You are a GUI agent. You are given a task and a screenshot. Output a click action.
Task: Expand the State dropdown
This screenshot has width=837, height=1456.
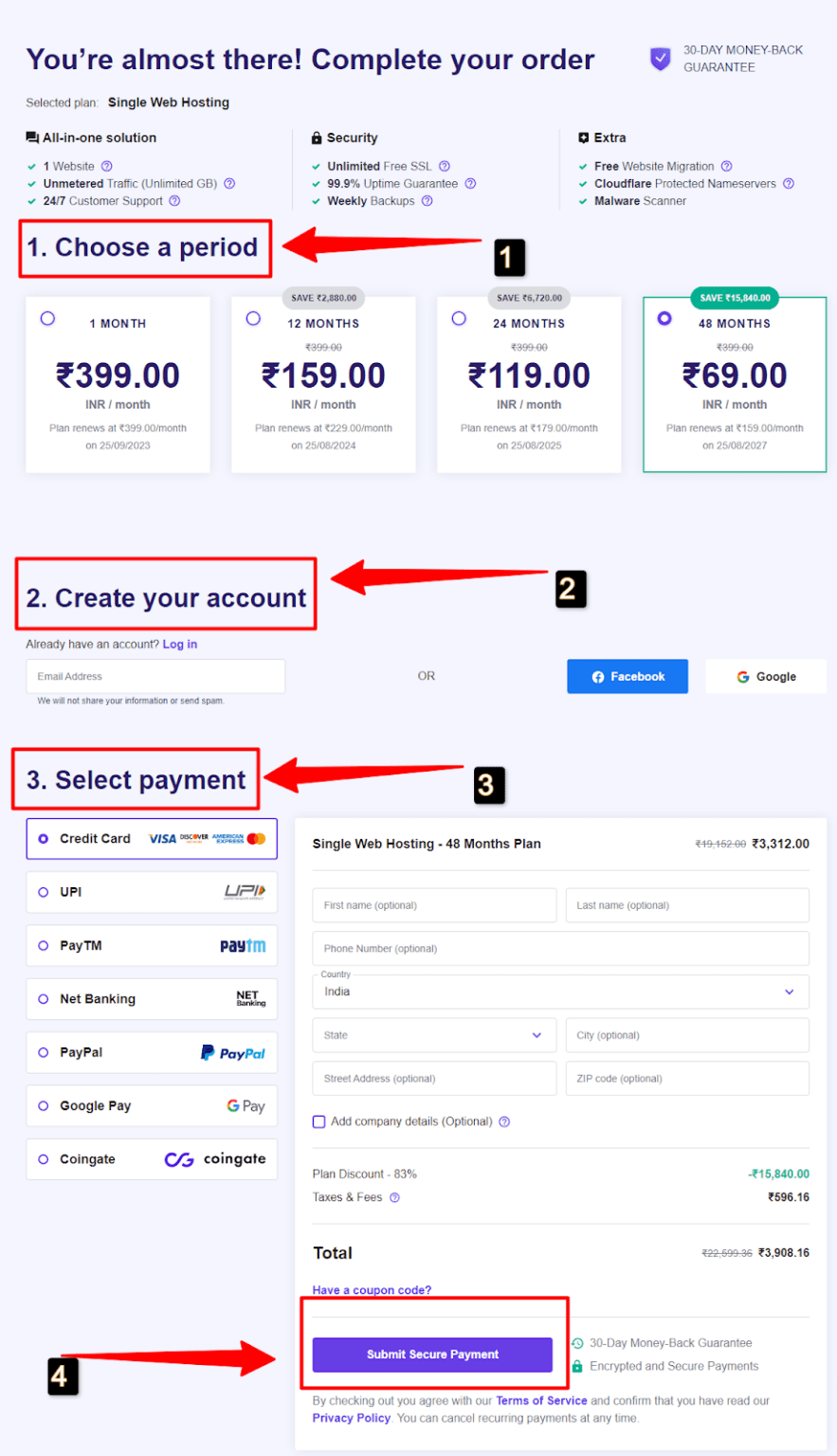point(433,1034)
